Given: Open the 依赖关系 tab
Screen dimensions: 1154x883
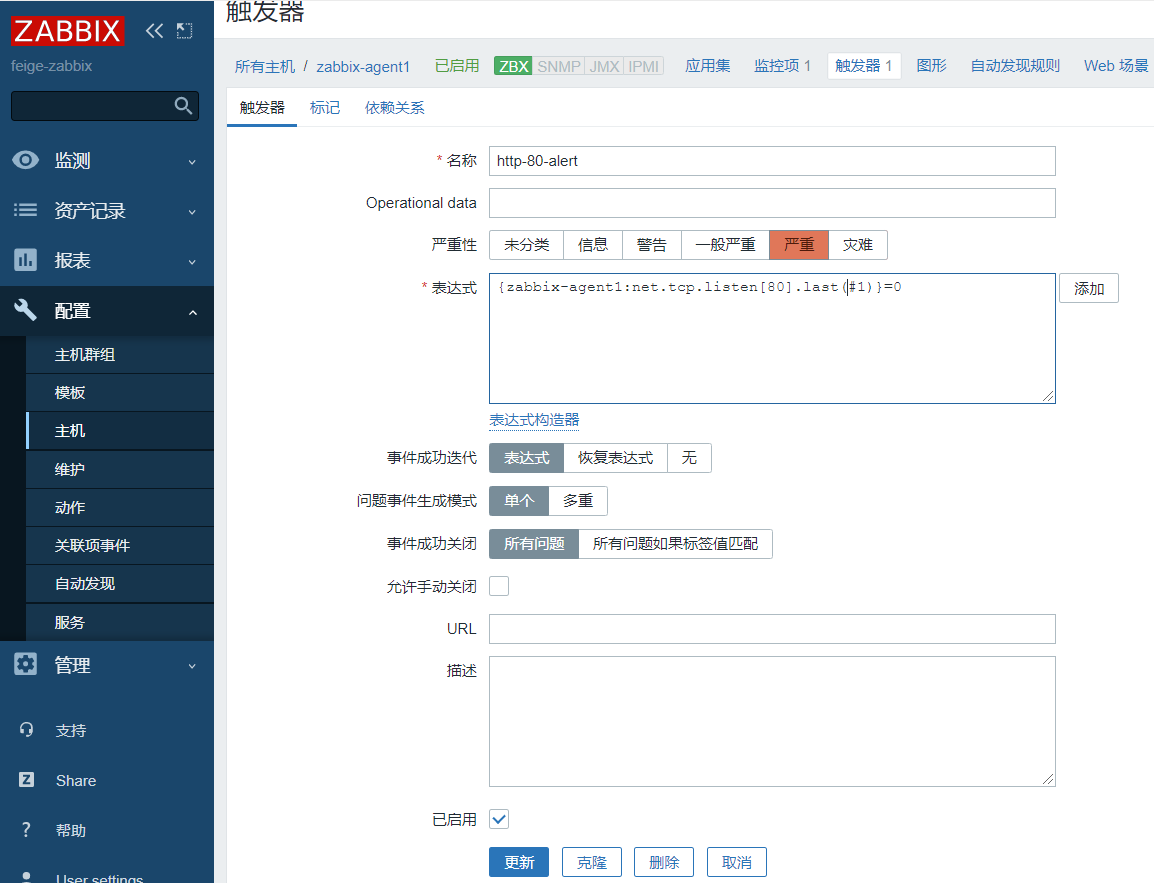Looking at the screenshot, I should [x=394, y=108].
